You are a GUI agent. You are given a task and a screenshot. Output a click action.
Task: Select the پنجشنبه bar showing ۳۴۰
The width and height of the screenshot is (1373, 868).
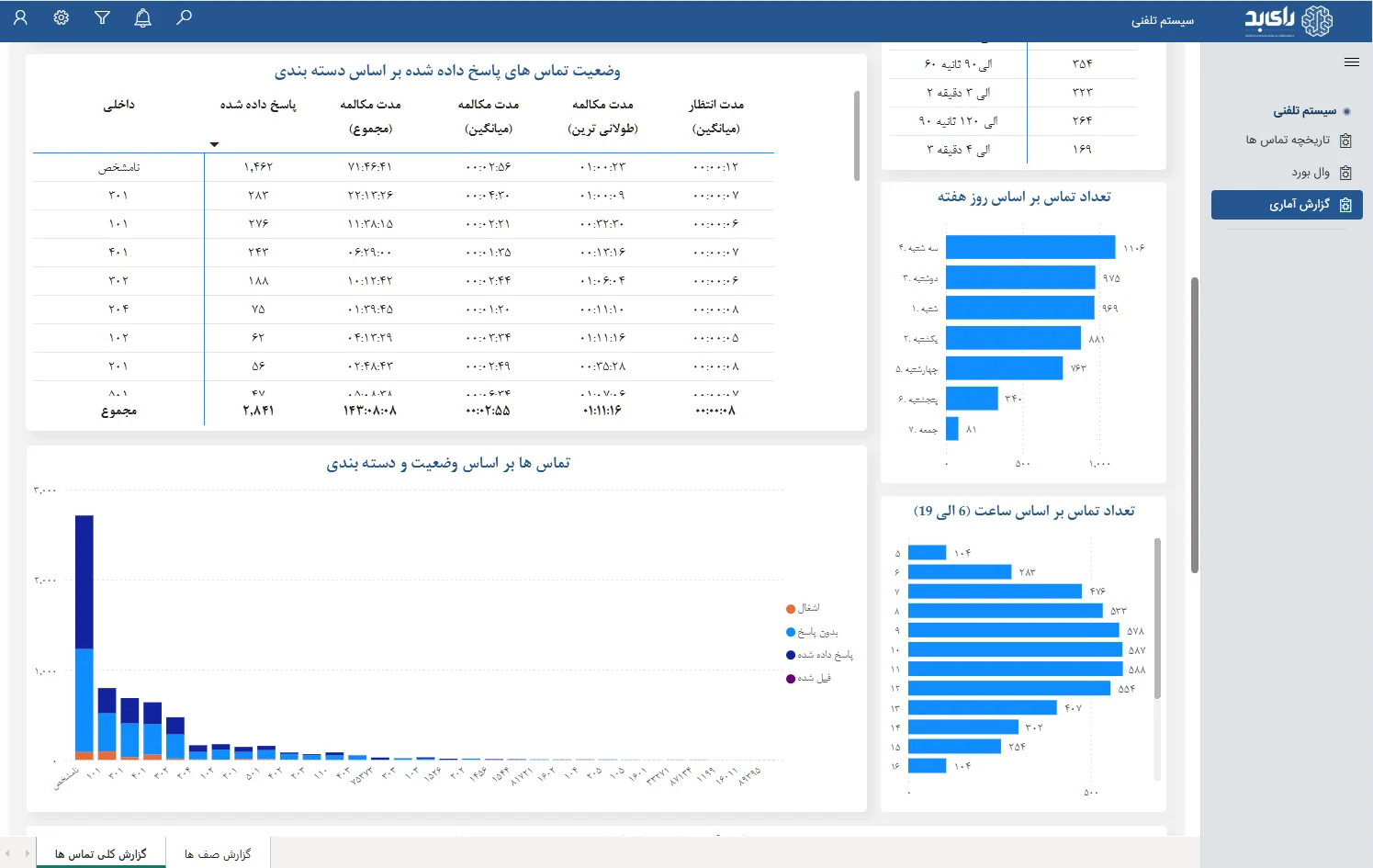[x=972, y=399]
